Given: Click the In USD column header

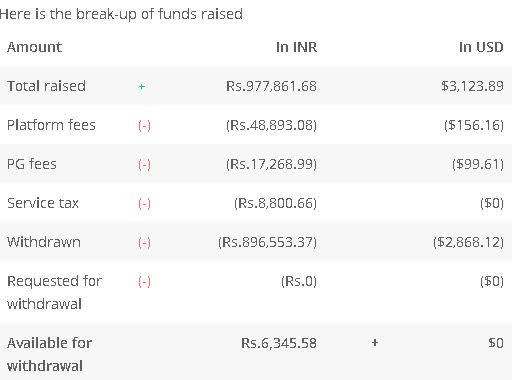Looking at the screenshot, I should (x=481, y=47).
